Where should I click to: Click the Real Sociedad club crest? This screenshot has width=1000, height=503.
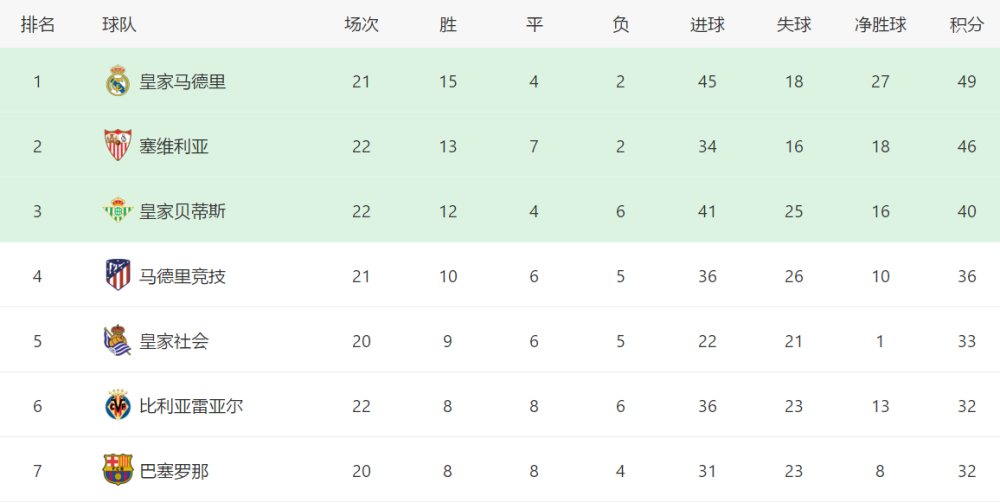coord(118,340)
